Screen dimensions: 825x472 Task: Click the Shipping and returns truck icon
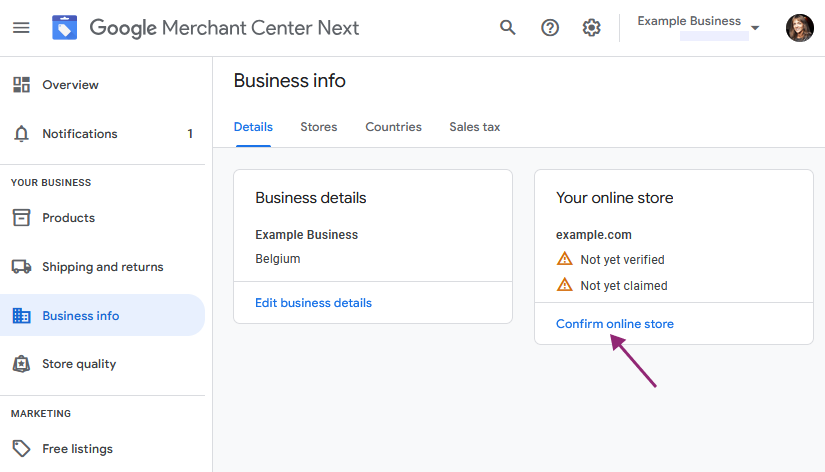21,267
